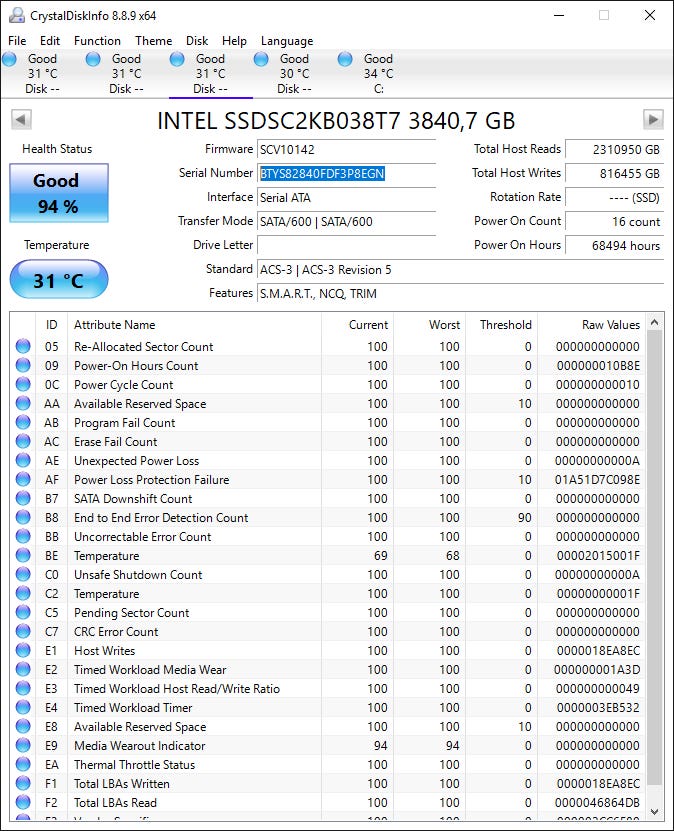Click the status orb for Total LBAs Read
Viewport: 674px width, 831px height.
click(23, 802)
